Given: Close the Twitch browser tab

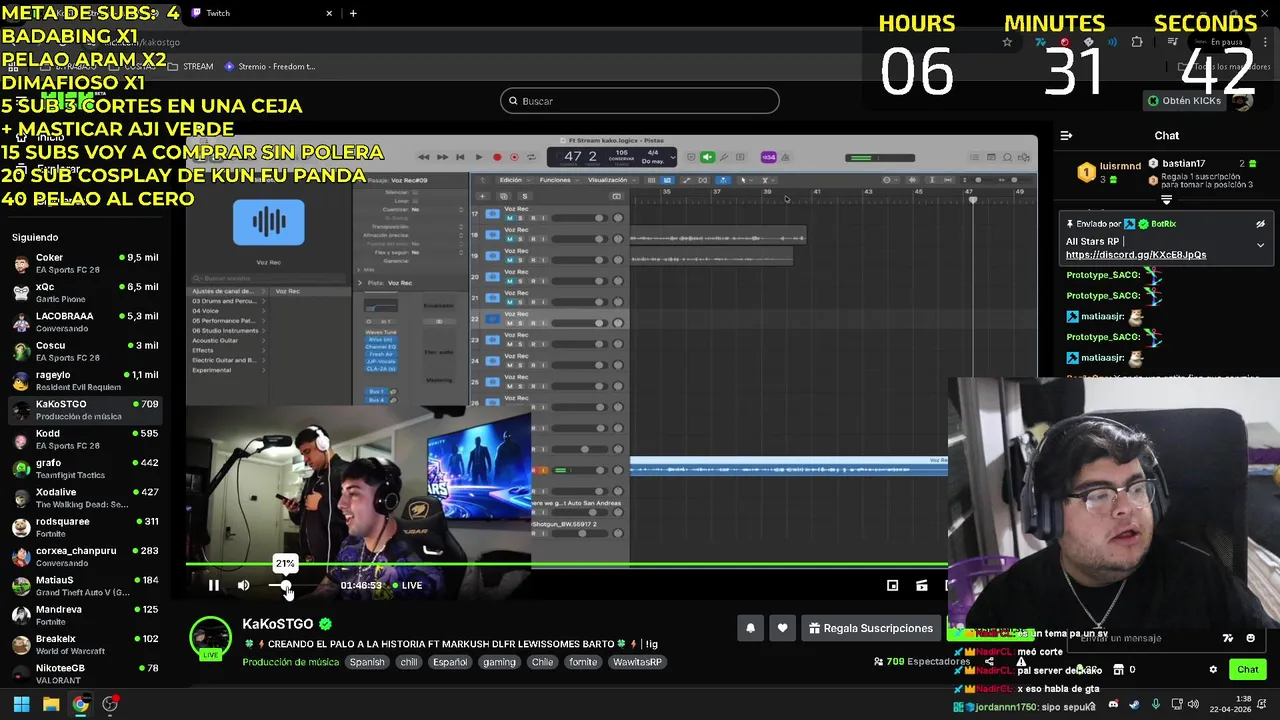Looking at the screenshot, I should [x=329, y=13].
